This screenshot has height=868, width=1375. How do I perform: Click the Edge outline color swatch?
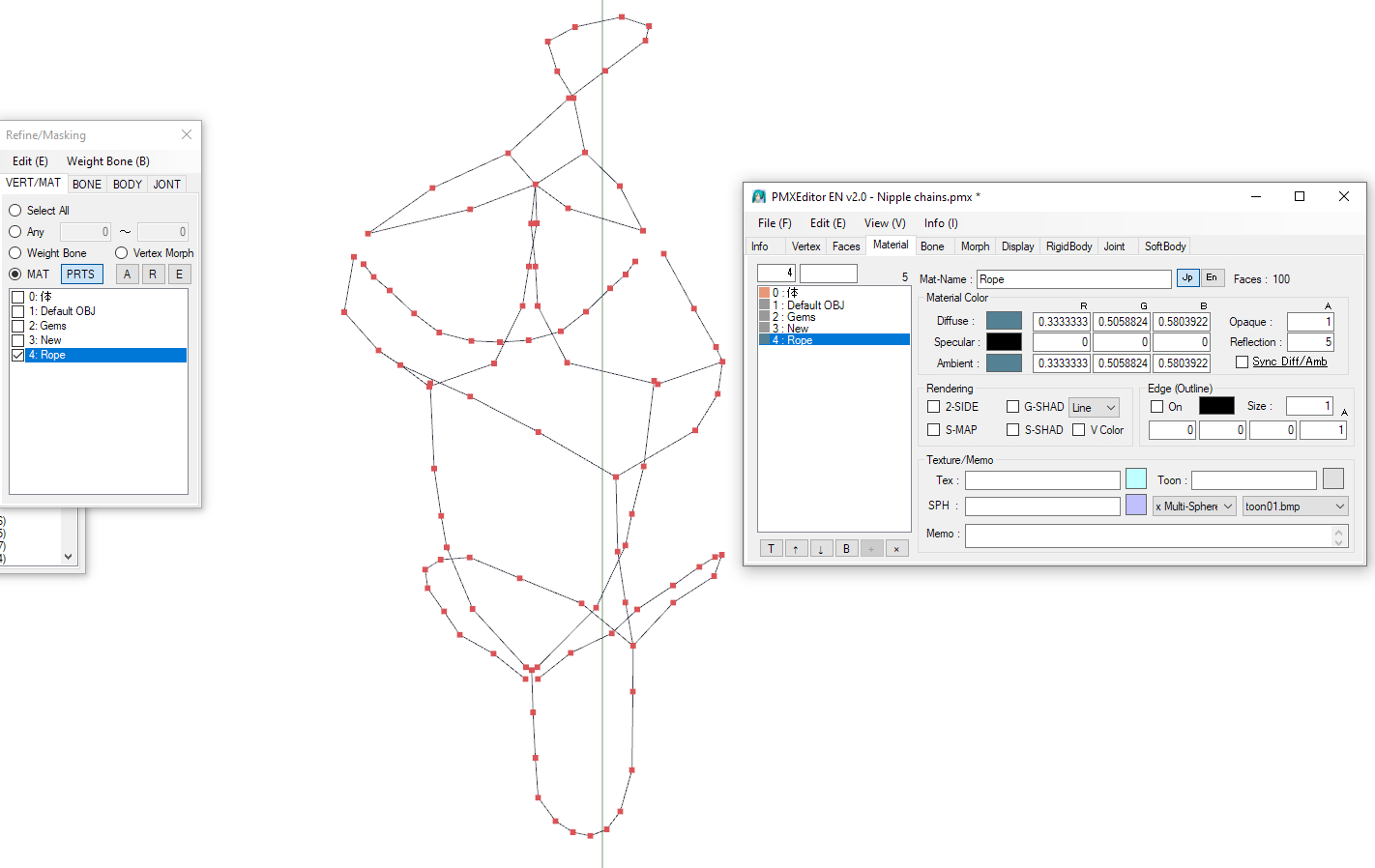coord(1216,406)
